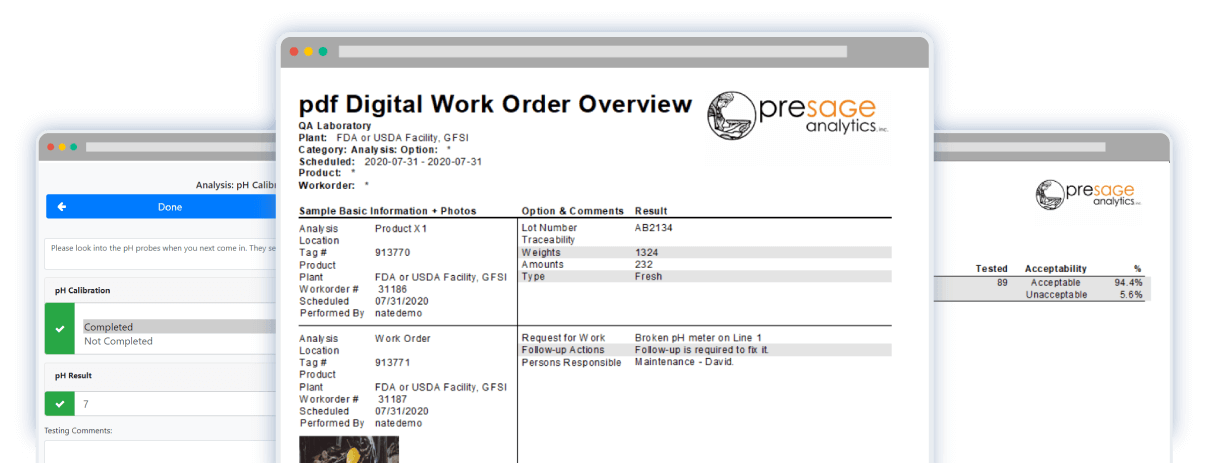Click the red close dot on the center window
Screen dimensions: 1207x463
[x=294, y=51]
